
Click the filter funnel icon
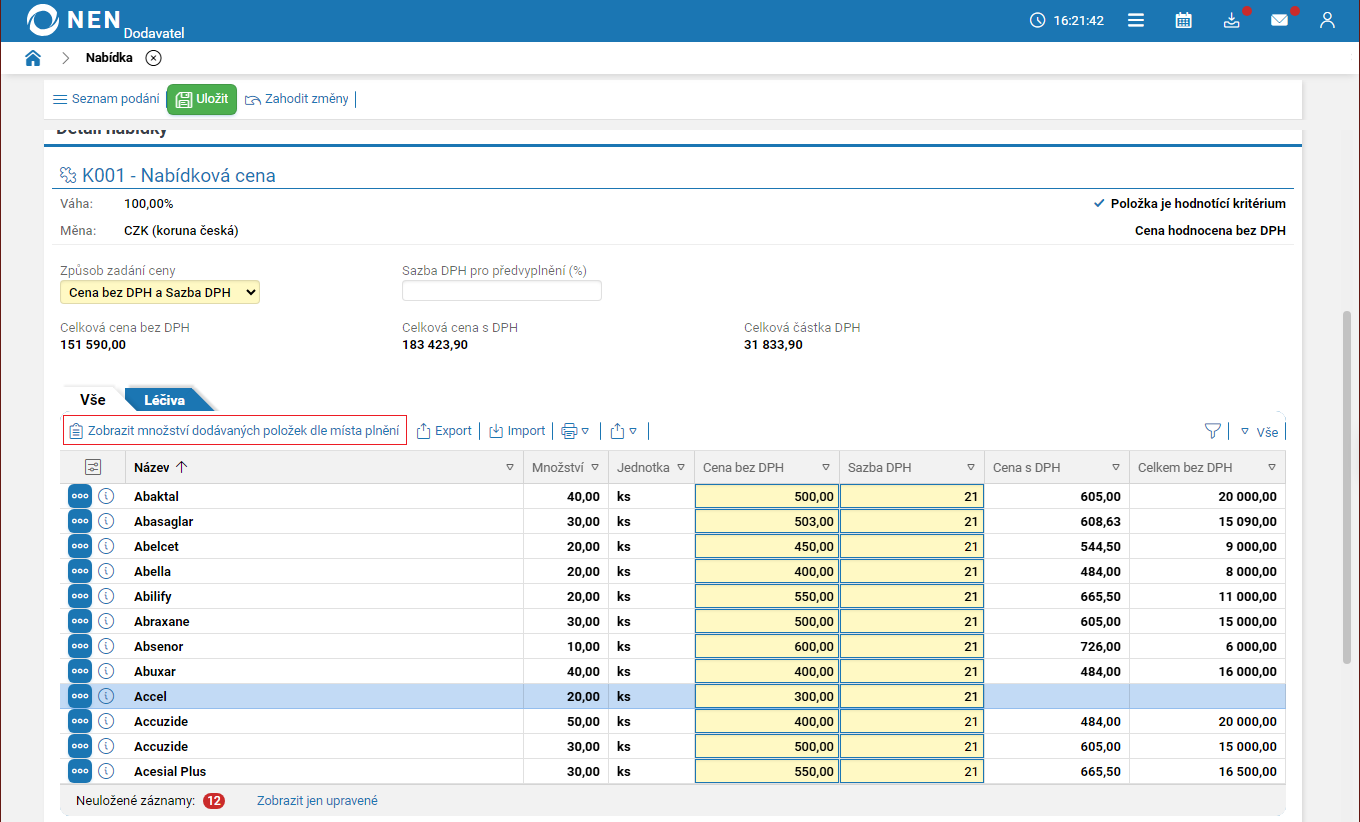[1212, 431]
